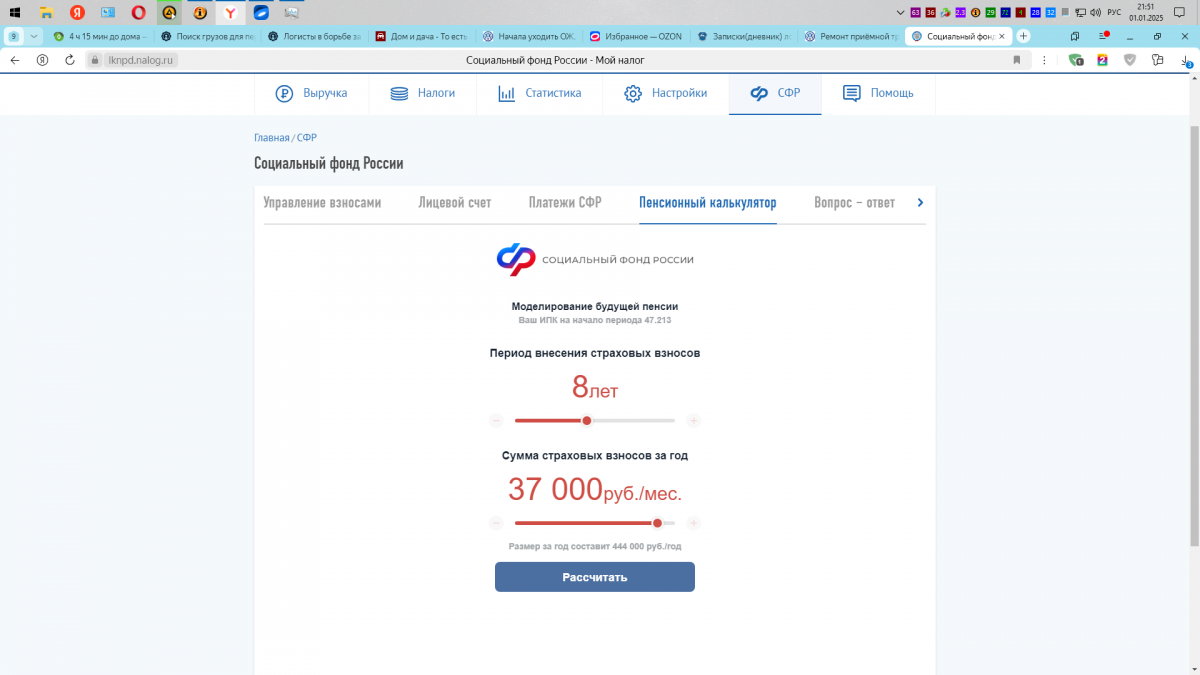The image size is (1200, 675).
Task: Open the Настройки section
Action: [x=666, y=93]
